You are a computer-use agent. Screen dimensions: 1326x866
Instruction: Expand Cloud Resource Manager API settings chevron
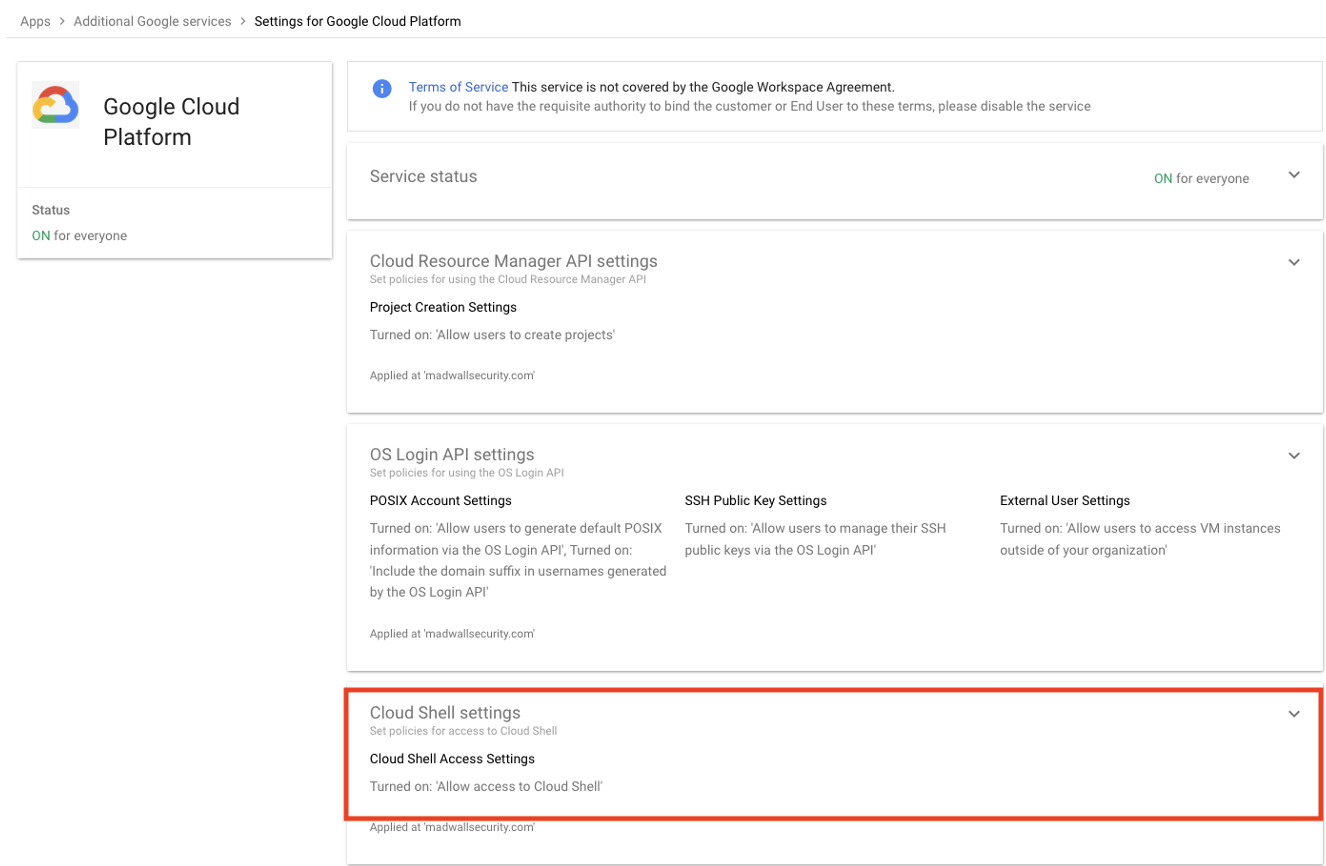click(x=1293, y=262)
